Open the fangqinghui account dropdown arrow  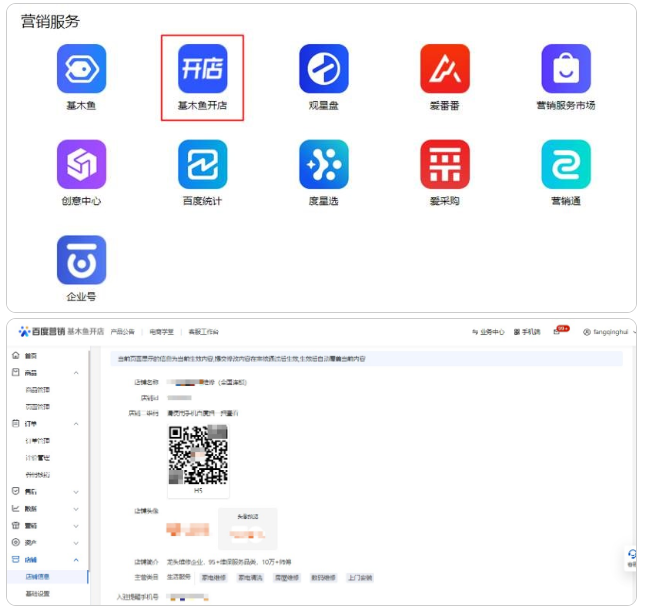coord(635,332)
